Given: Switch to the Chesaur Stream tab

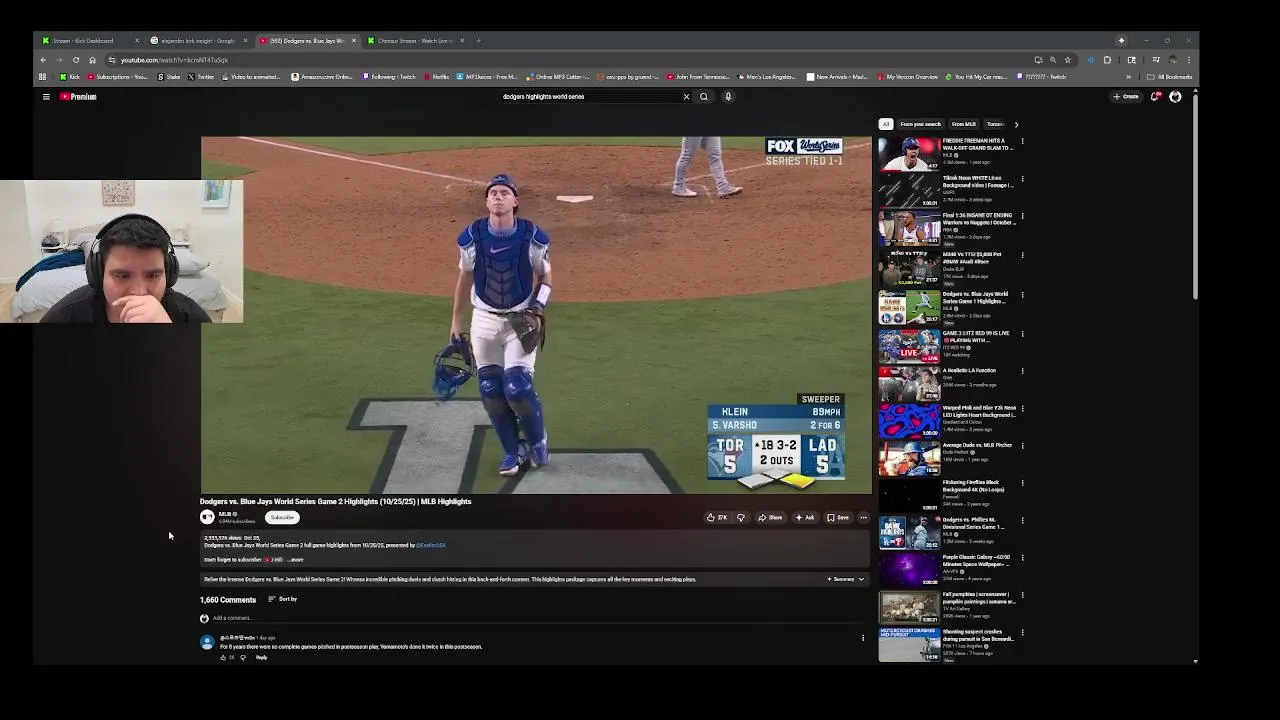Looking at the screenshot, I should point(413,41).
